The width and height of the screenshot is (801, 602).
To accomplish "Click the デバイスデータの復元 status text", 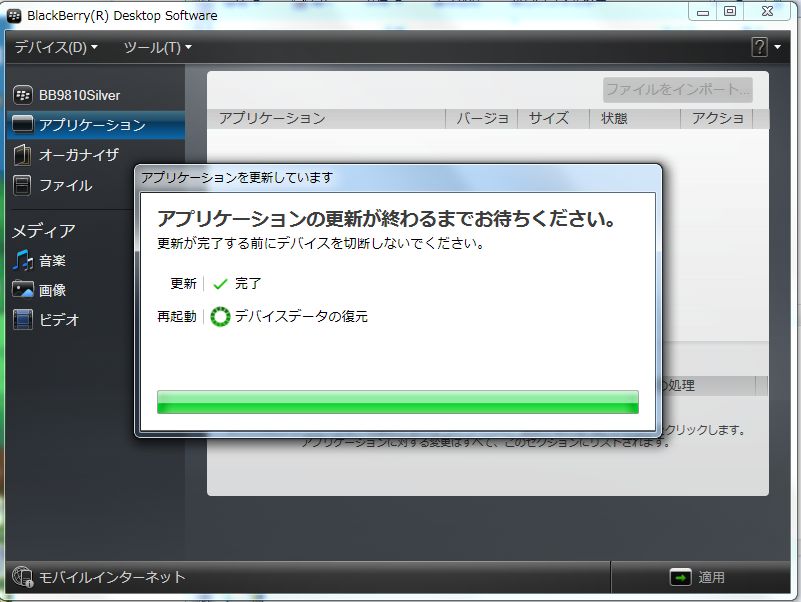I will tap(301, 316).
